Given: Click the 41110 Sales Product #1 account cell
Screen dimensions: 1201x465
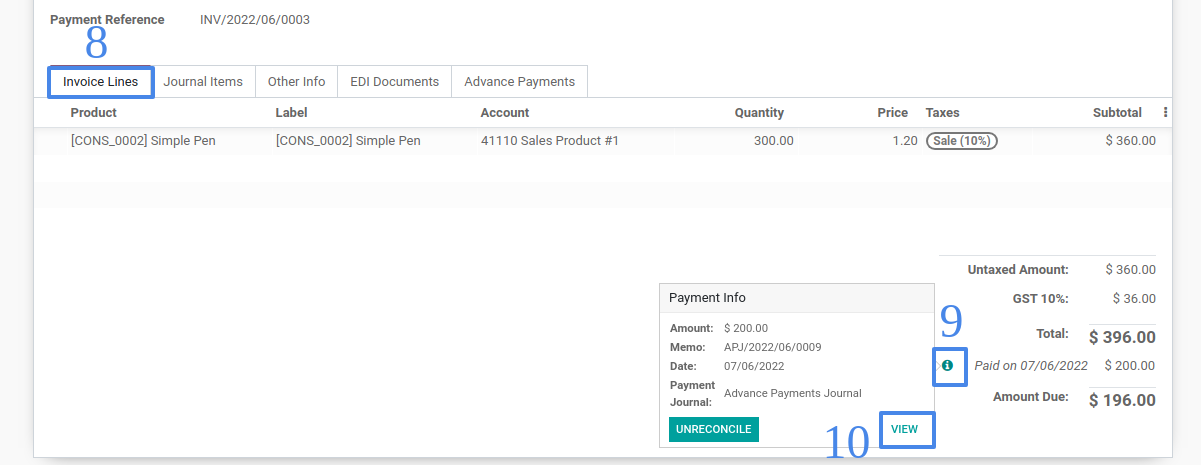Looking at the screenshot, I should (550, 141).
